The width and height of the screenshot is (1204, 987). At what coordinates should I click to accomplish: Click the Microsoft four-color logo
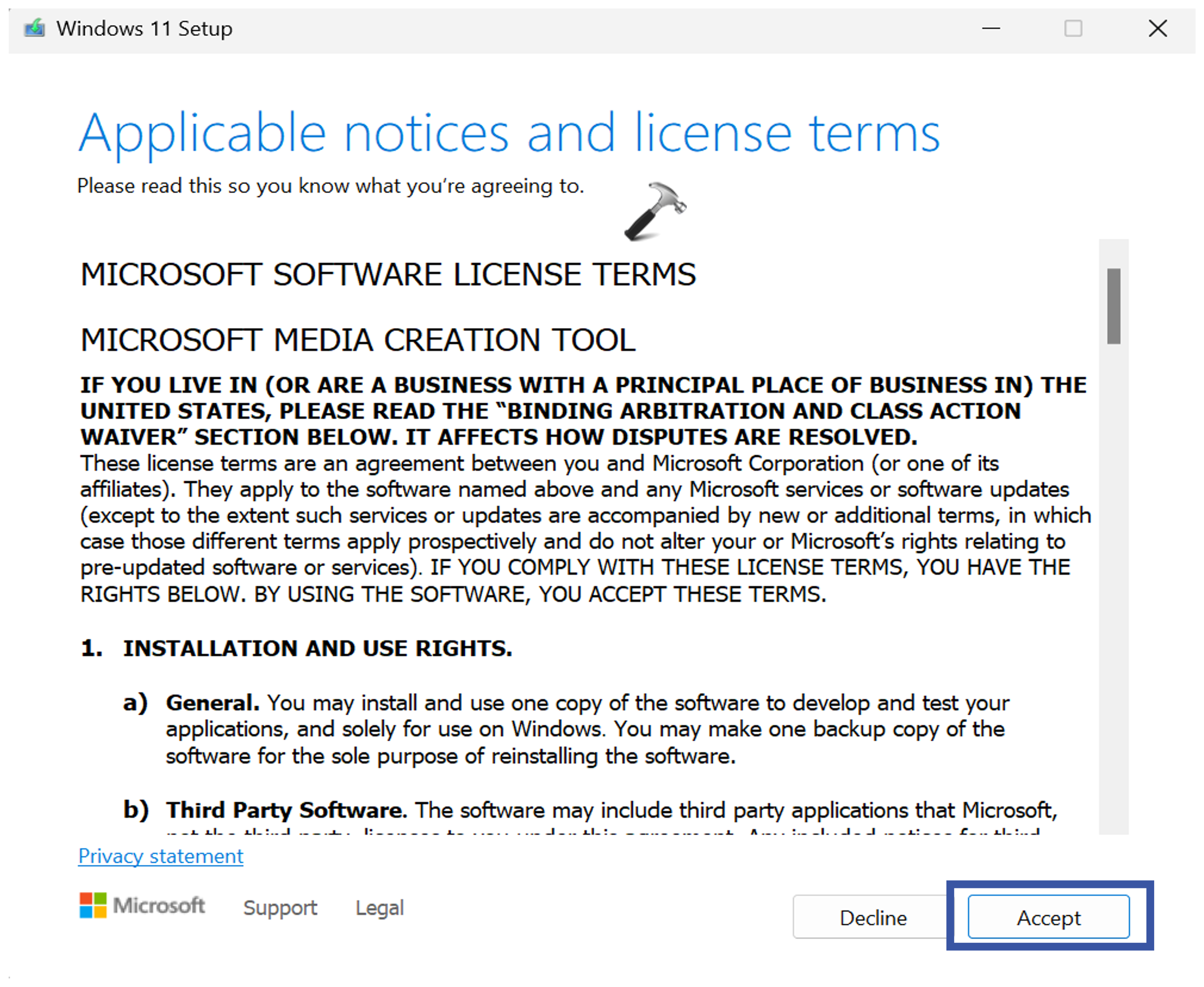pyautogui.click(x=93, y=905)
